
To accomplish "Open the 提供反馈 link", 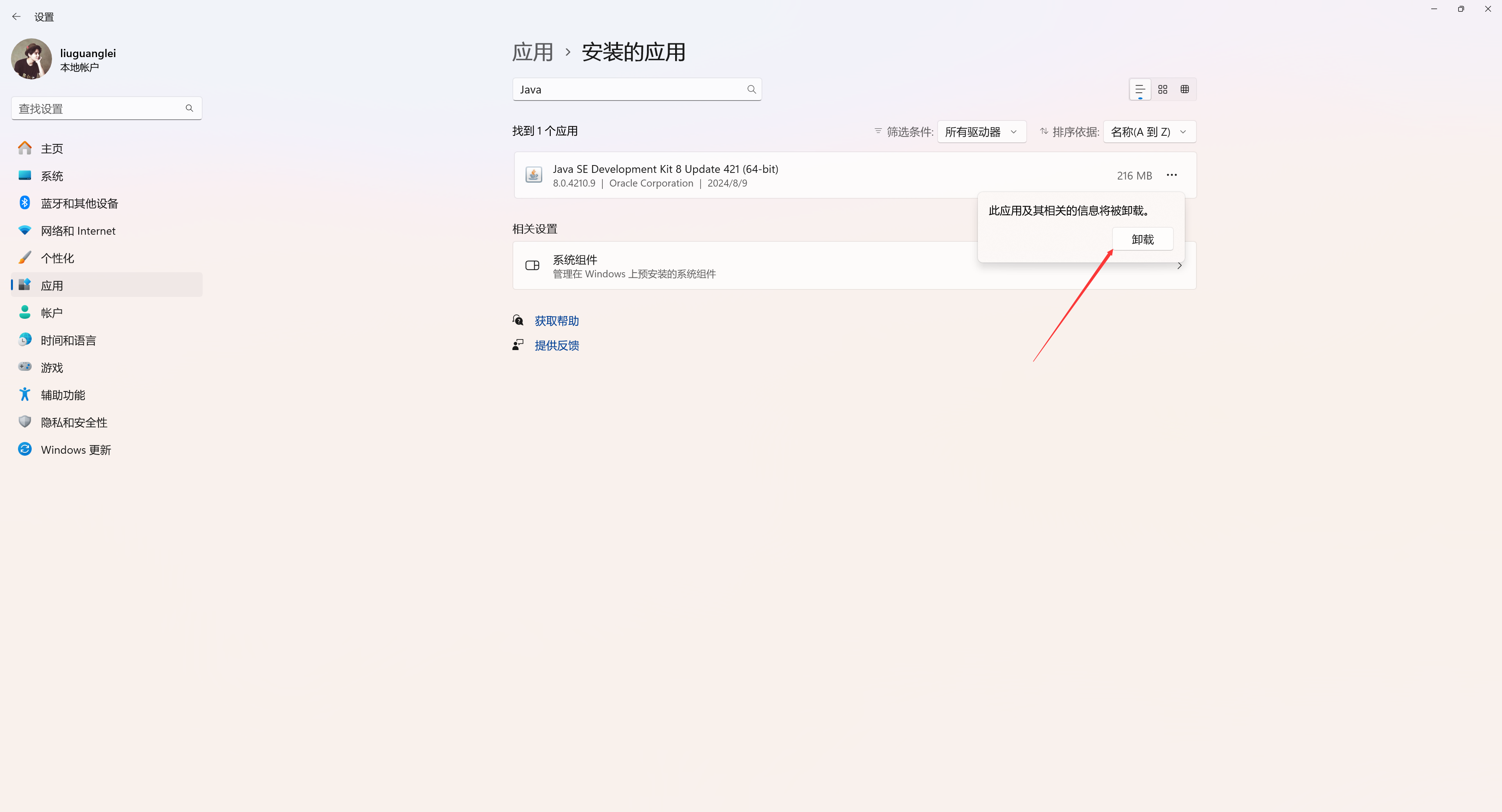I will 556,346.
